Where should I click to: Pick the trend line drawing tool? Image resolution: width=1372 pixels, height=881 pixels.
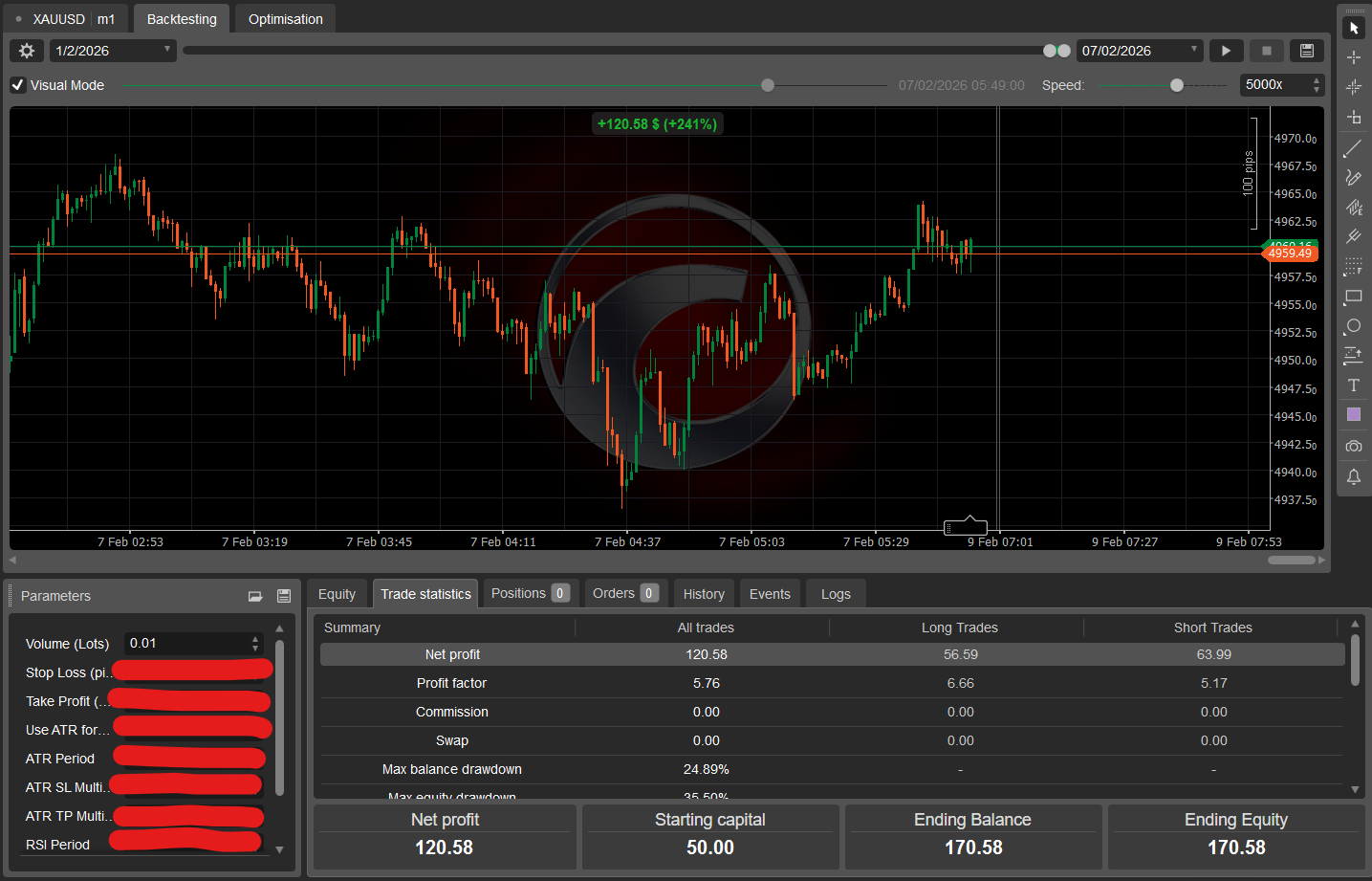point(1353,148)
